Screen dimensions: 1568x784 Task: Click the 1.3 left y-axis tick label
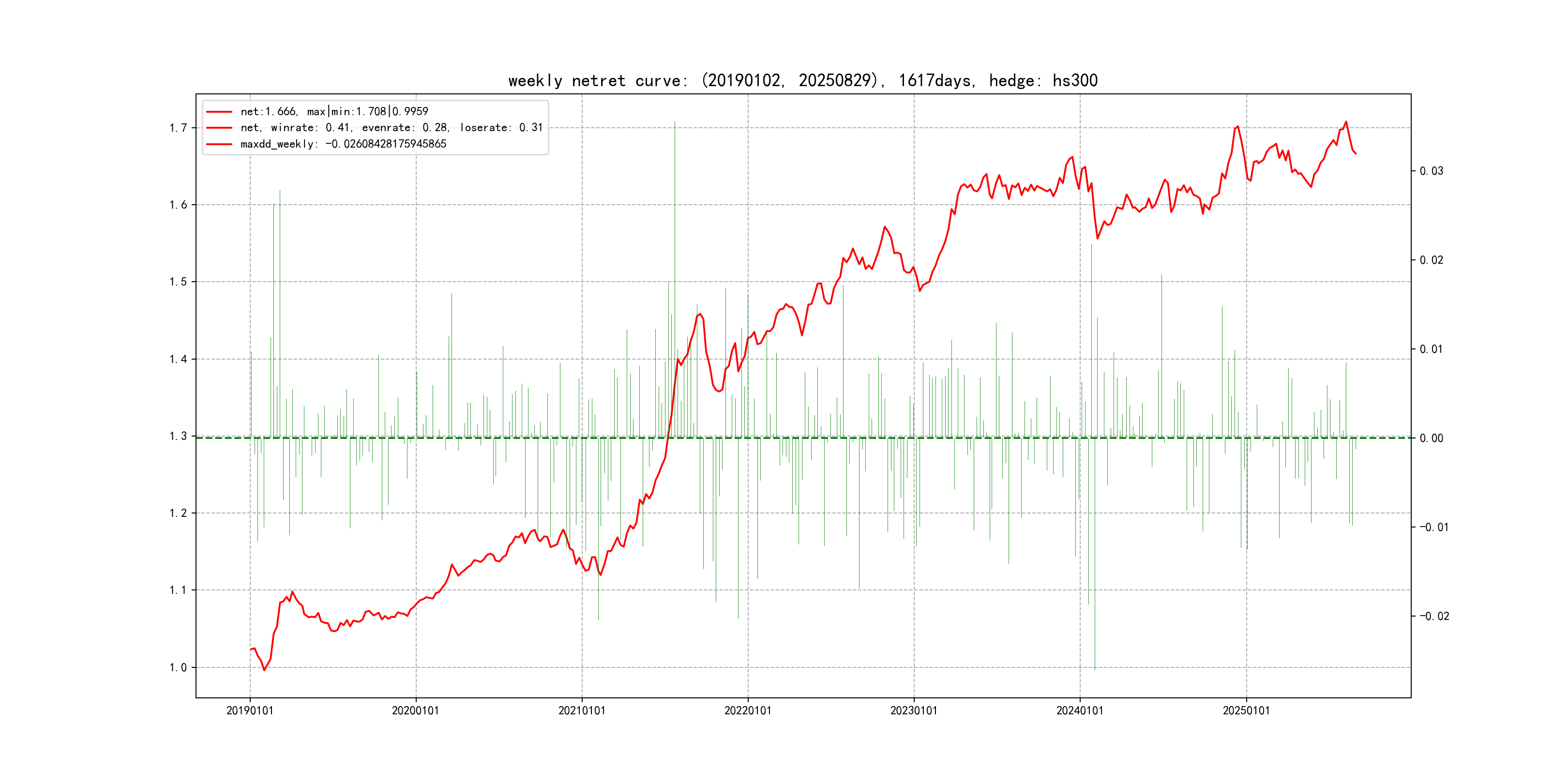tap(178, 437)
